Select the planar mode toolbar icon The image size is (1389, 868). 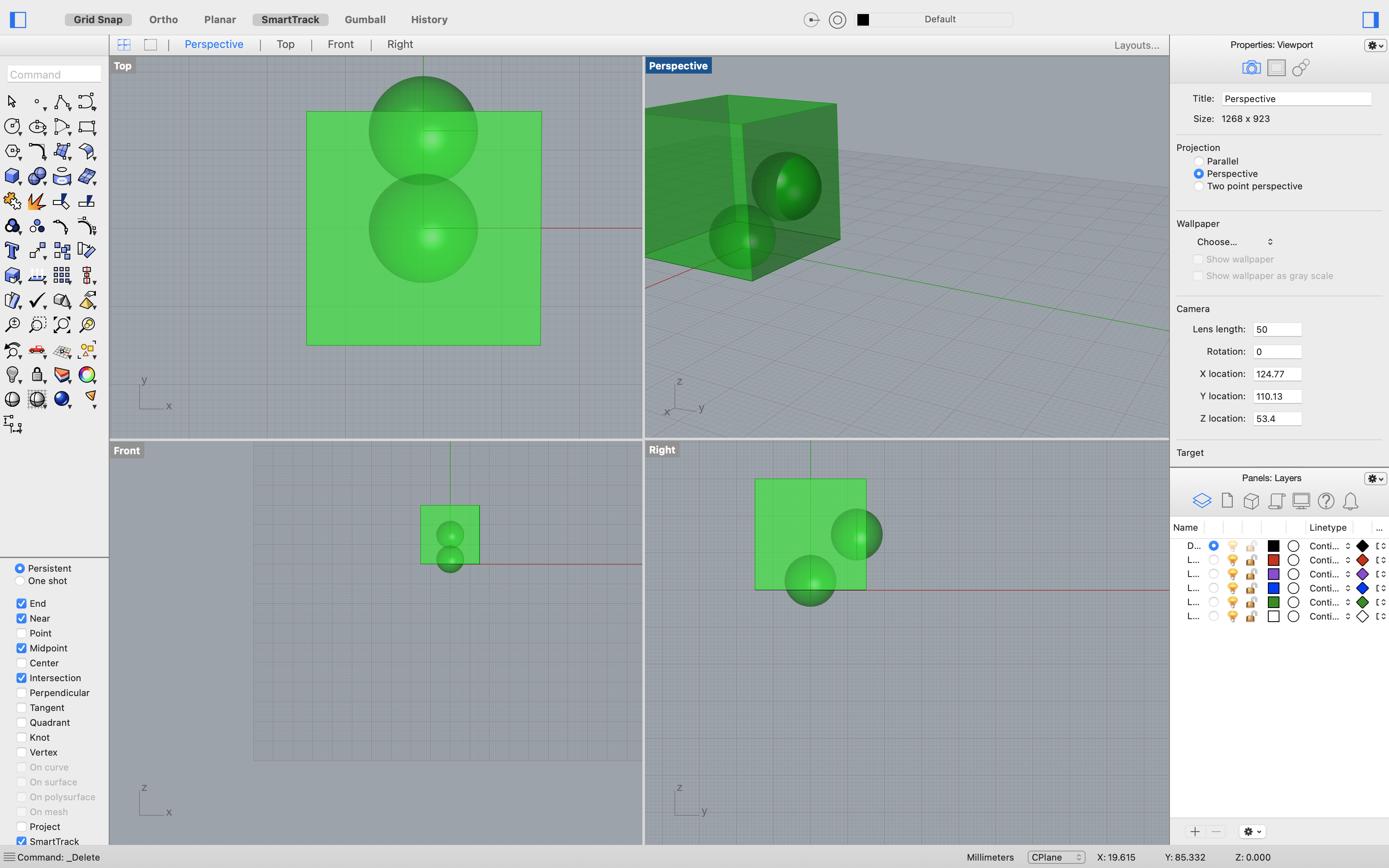point(220,18)
